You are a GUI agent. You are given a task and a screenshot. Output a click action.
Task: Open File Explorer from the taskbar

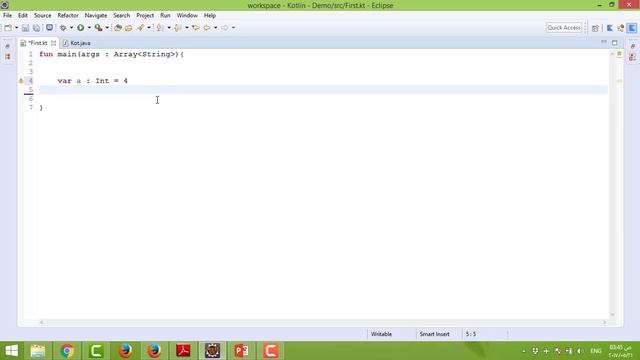[x=38, y=351]
